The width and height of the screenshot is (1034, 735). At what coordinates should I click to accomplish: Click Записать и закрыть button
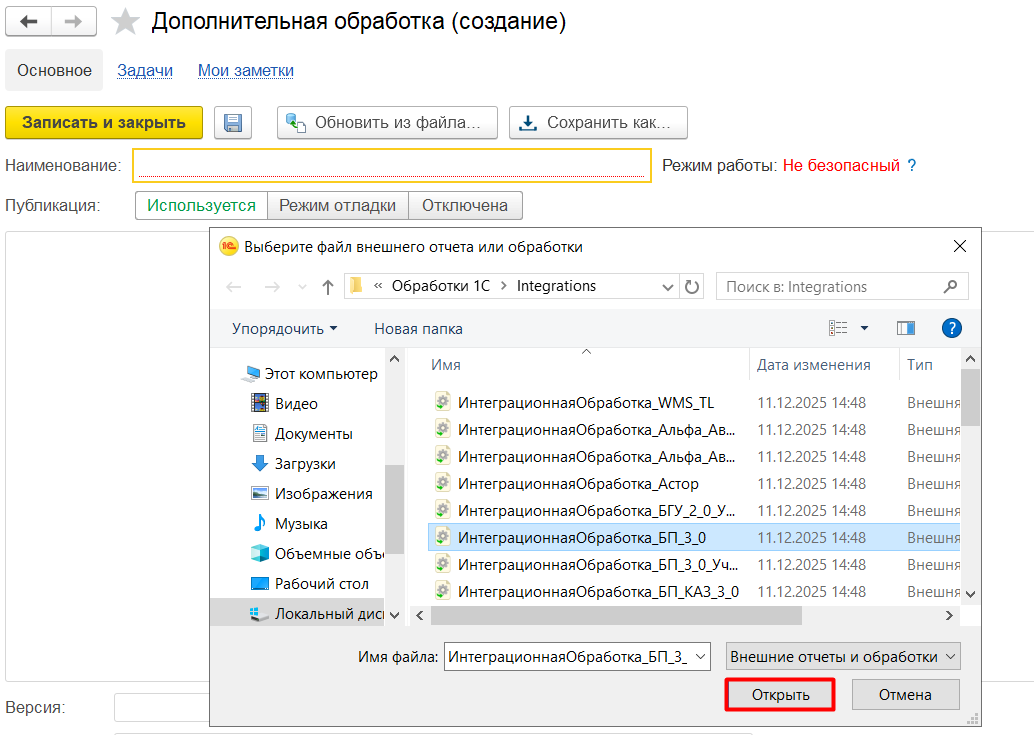coord(104,123)
